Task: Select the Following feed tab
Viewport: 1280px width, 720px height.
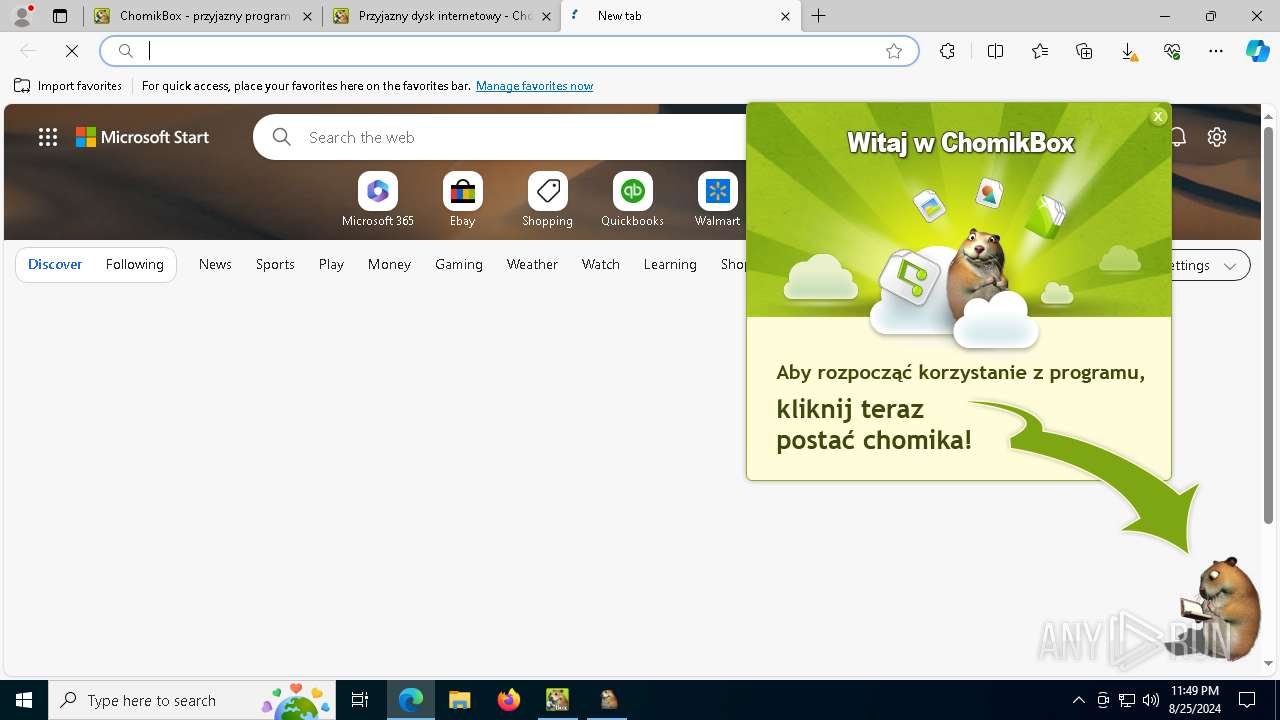Action: point(134,264)
